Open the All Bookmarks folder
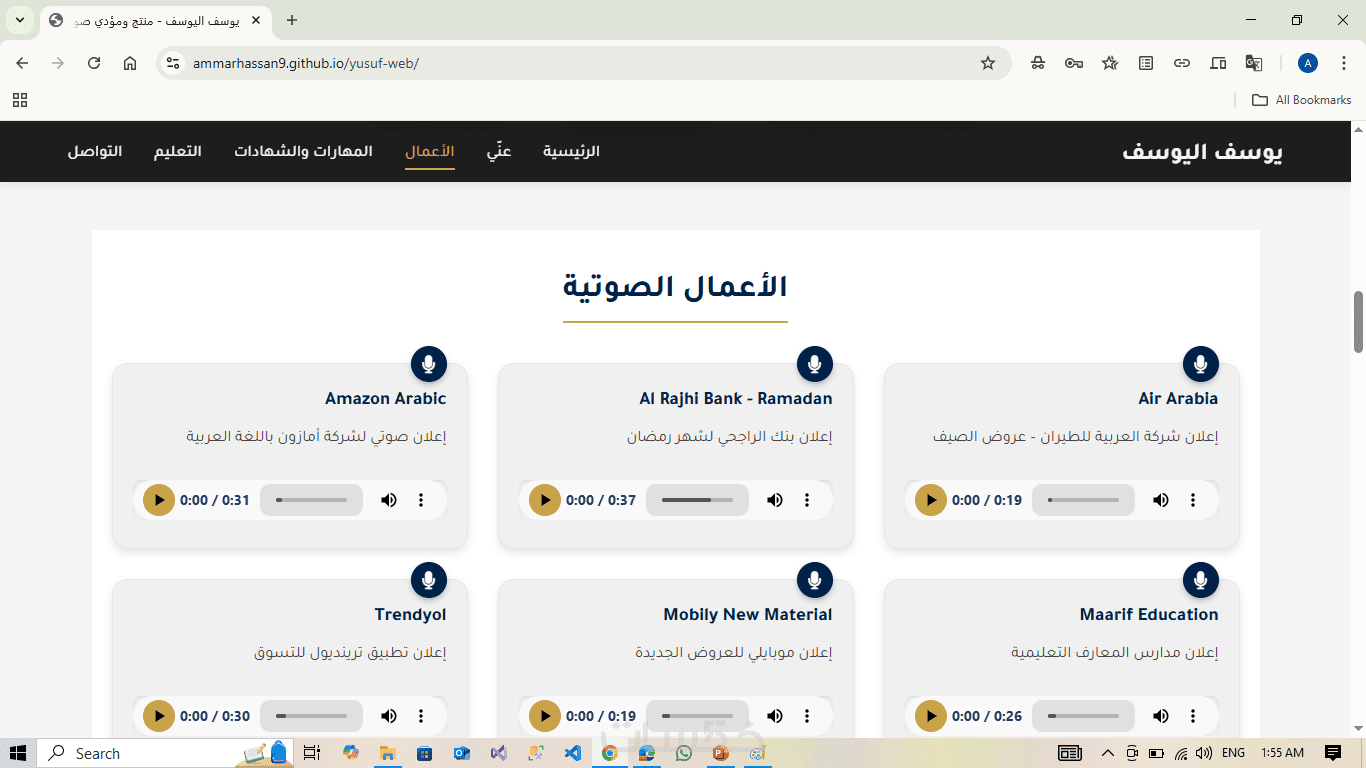The image size is (1366, 768). (1302, 100)
